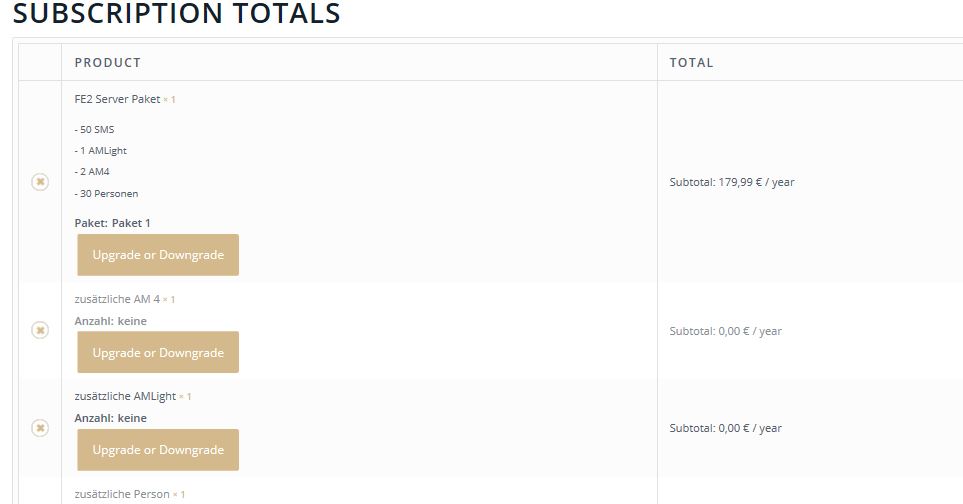Screen dimensions: 963x504
Task: Open the zusätzliche AMLight product link
Action: coord(125,396)
